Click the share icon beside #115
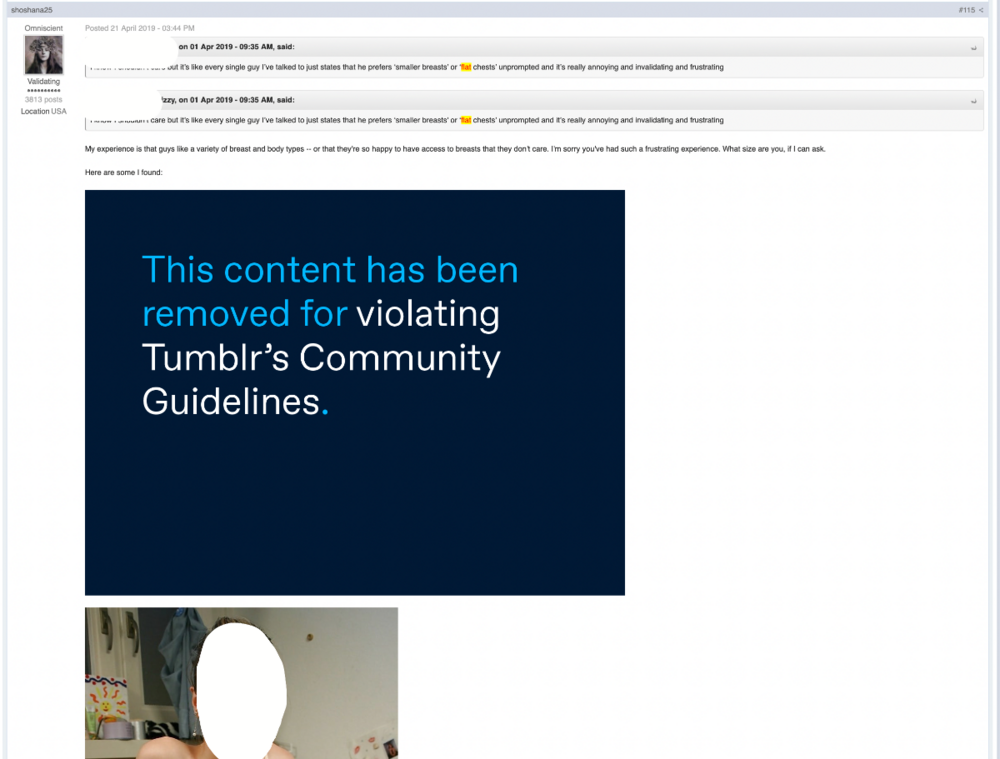The height and width of the screenshot is (759, 1000). [x=981, y=10]
